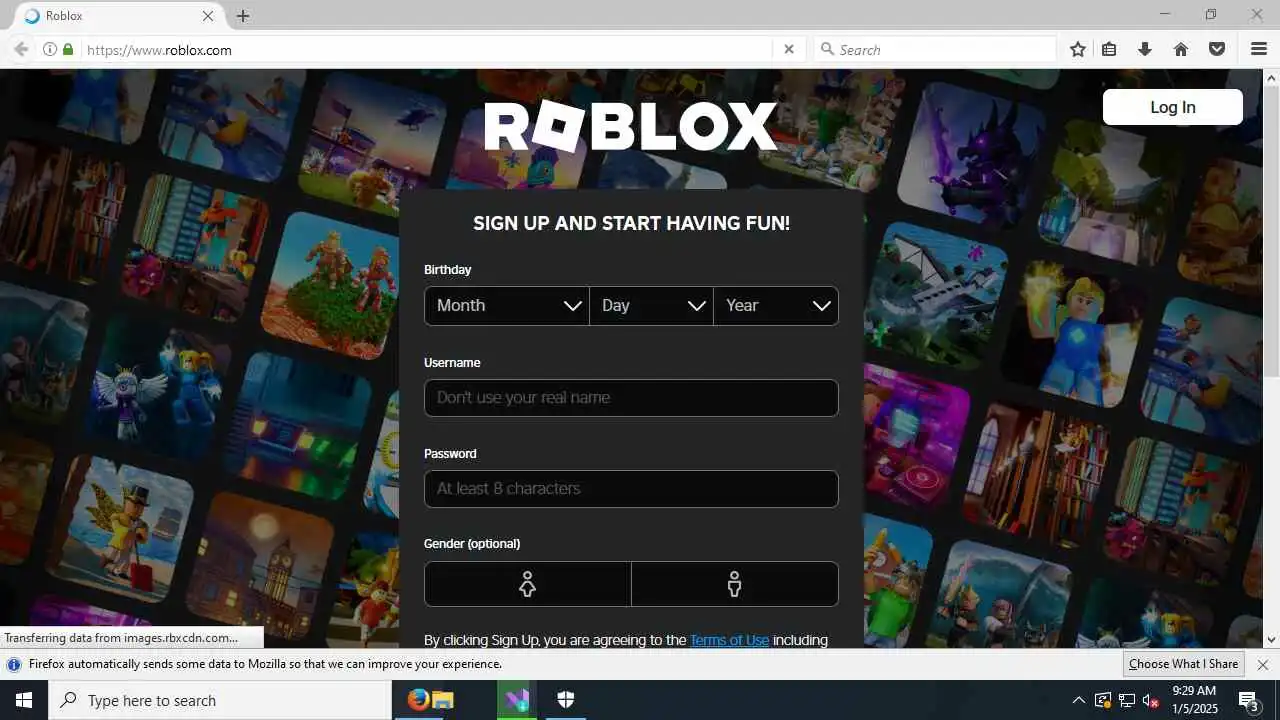The height and width of the screenshot is (720, 1280).
Task: Click the Firefox Search box
Action: pyautogui.click(x=935, y=49)
